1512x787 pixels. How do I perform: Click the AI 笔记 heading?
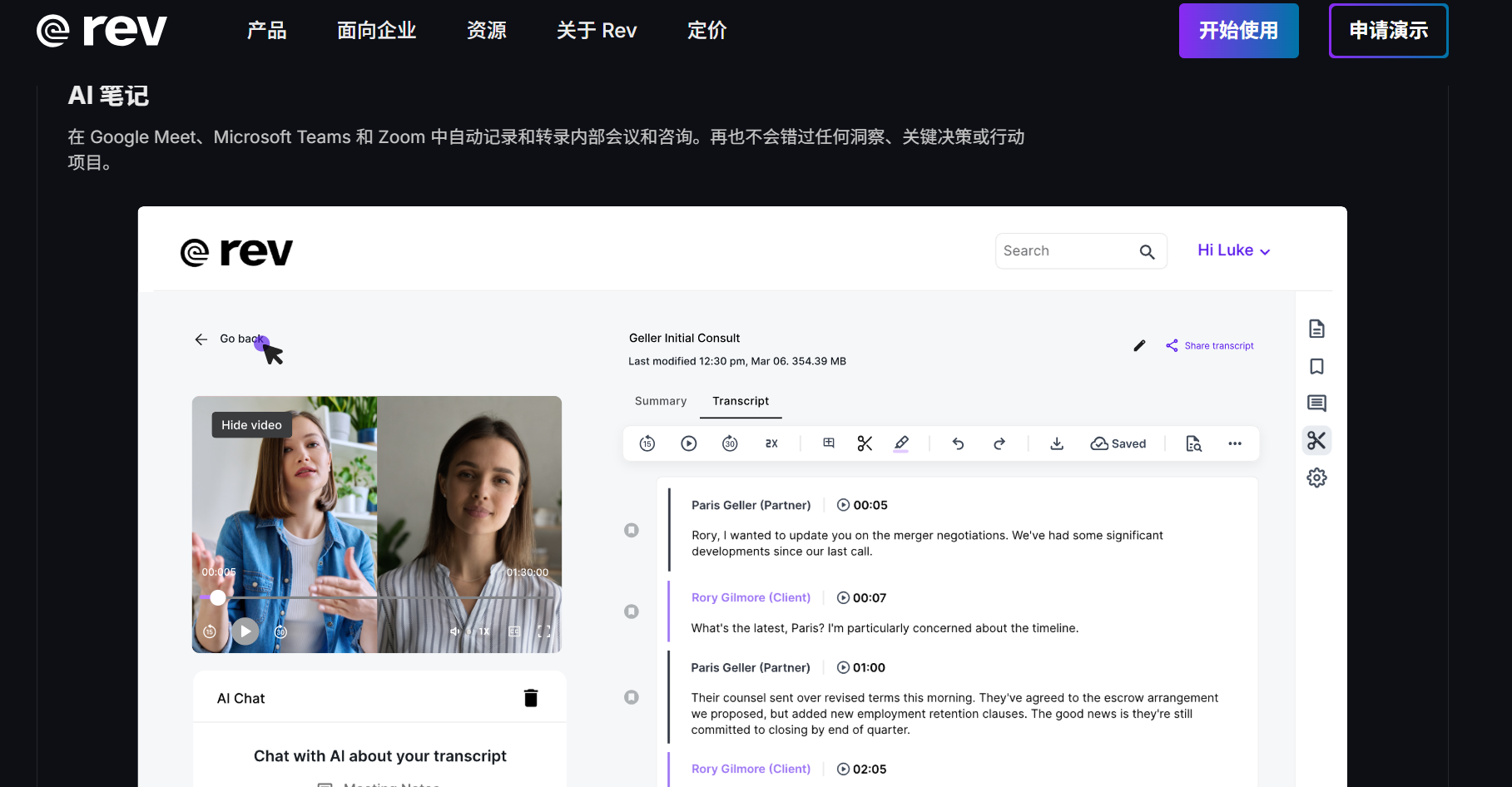[x=108, y=96]
